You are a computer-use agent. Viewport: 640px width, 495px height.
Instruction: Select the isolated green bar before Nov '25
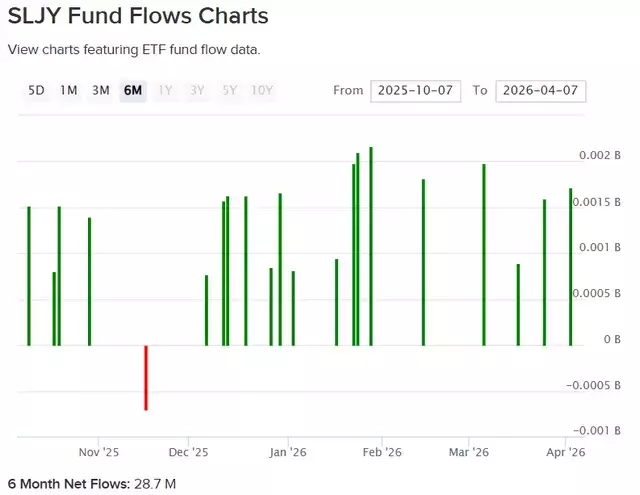[89, 281]
